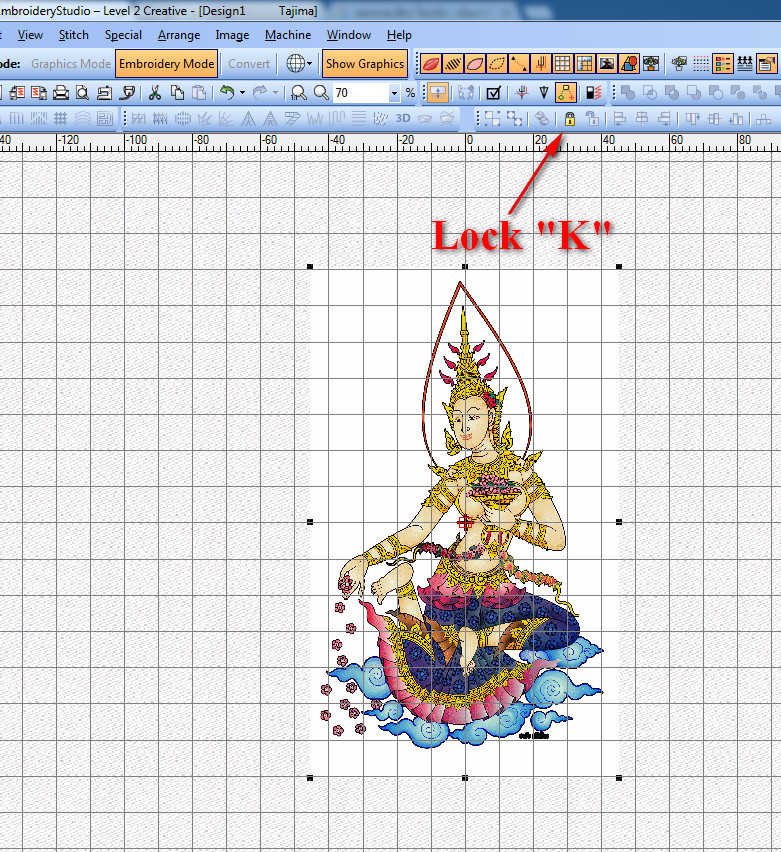Open the View menu
This screenshot has width=781, height=852.
click(x=30, y=35)
